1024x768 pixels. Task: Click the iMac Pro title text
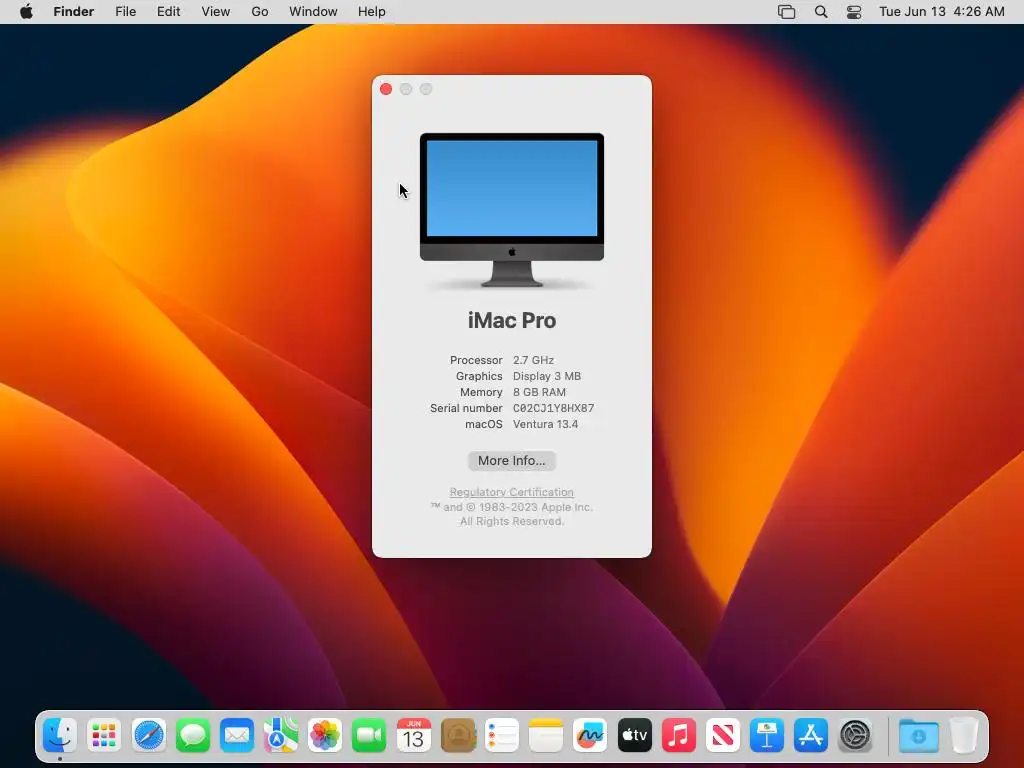(x=512, y=321)
